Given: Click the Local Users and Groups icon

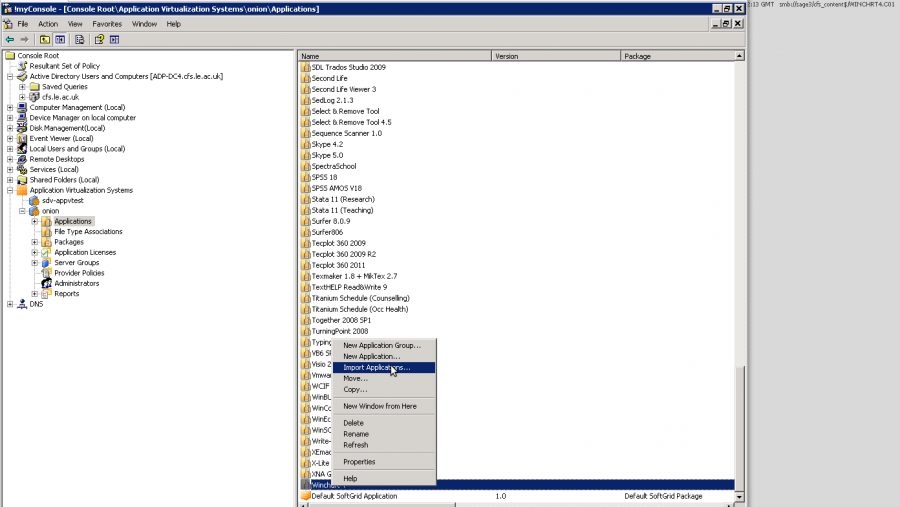Looking at the screenshot, I should pyautogui.click(x=22, y=149).
